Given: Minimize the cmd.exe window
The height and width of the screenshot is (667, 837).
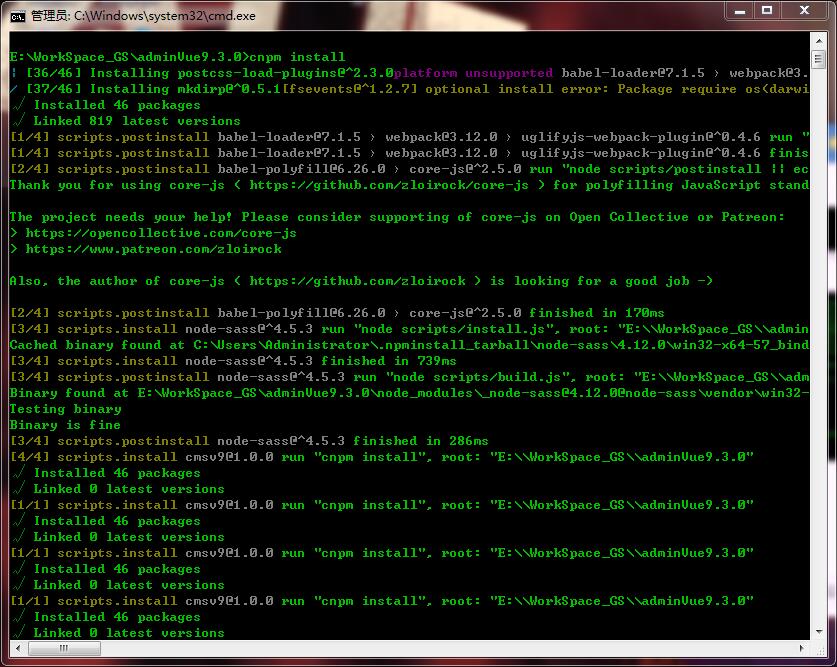Looking at the screenshot, I should 740,11.
